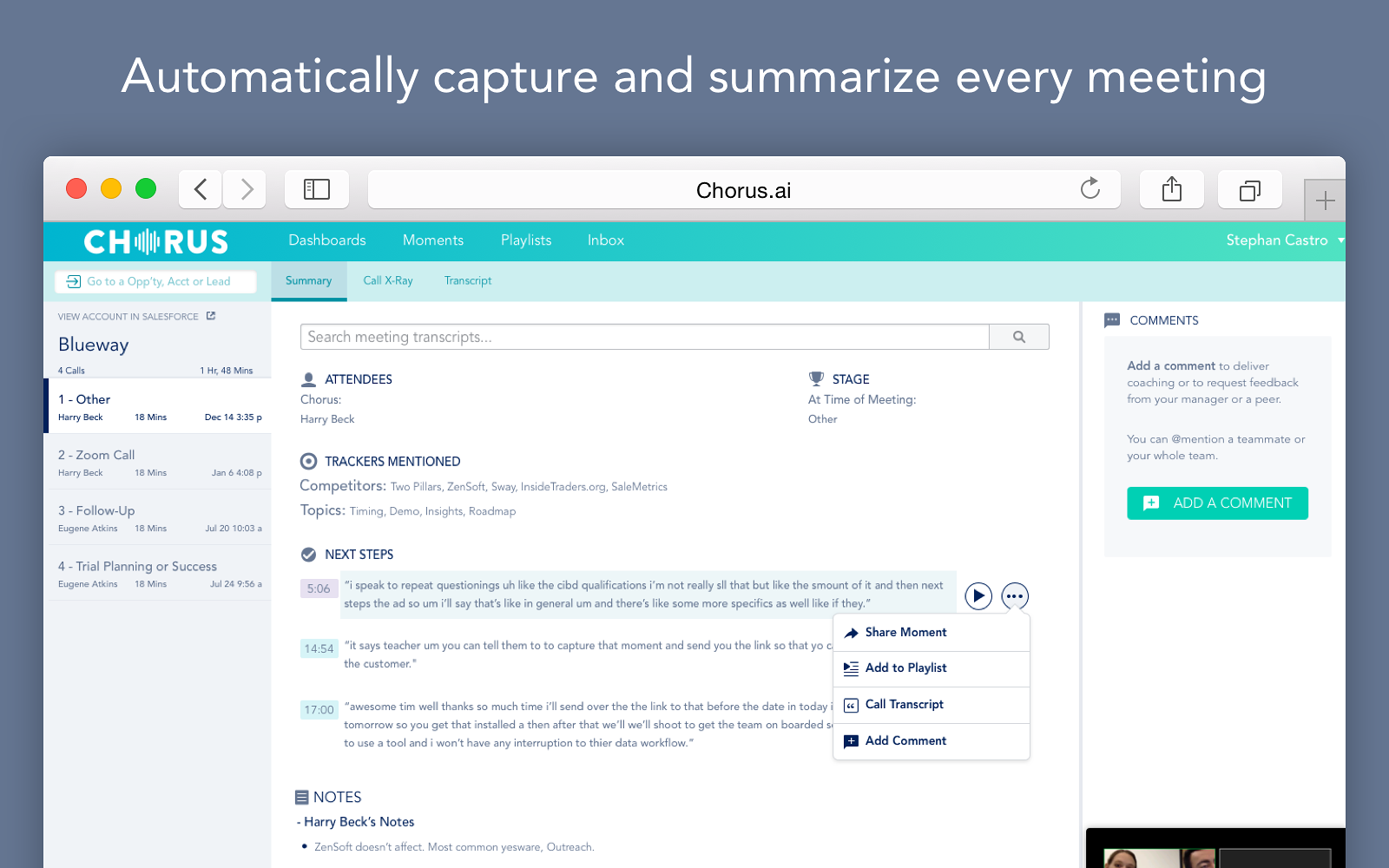Open the browser share icon
Viewport: 1389px width, 868px height.
click(1172, 189)
